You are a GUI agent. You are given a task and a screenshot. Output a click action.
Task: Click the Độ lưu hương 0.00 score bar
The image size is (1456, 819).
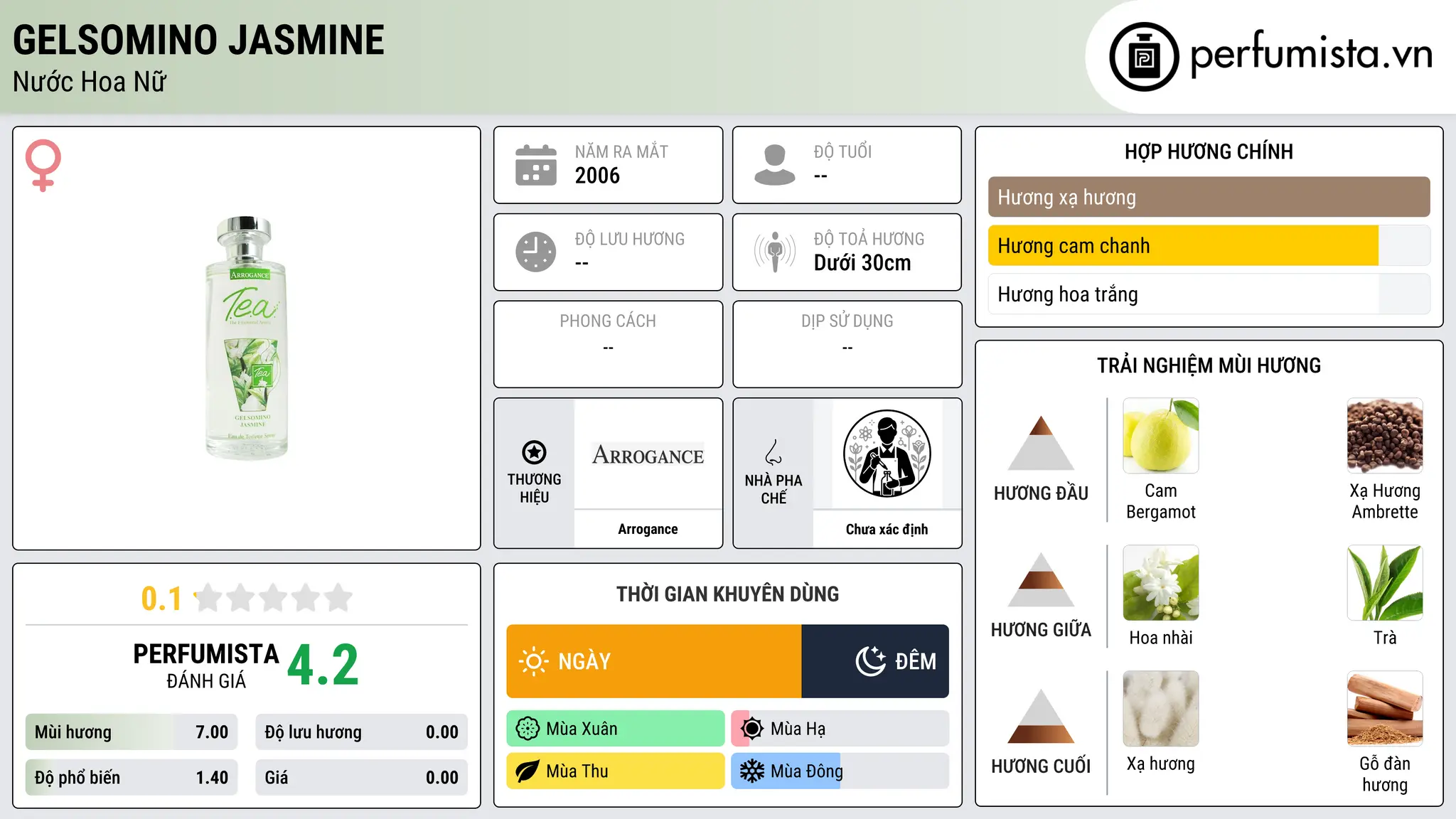[362, 732]
